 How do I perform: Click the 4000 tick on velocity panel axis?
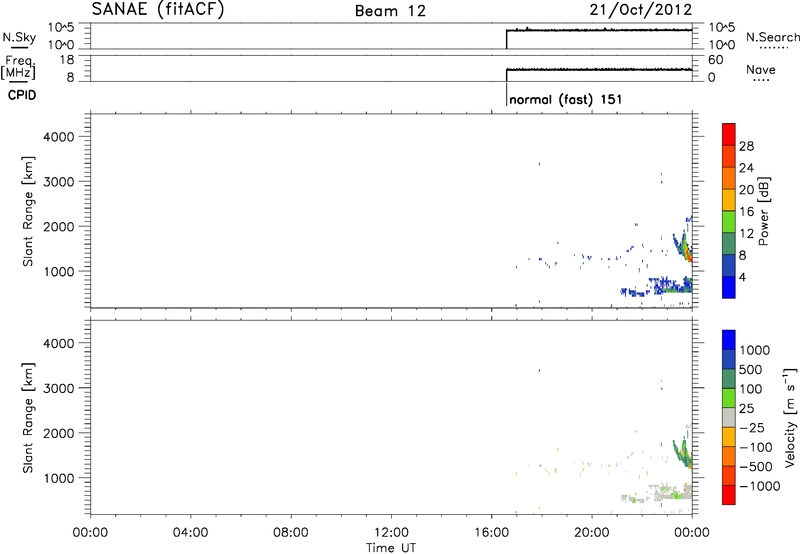tap(58, 343)
